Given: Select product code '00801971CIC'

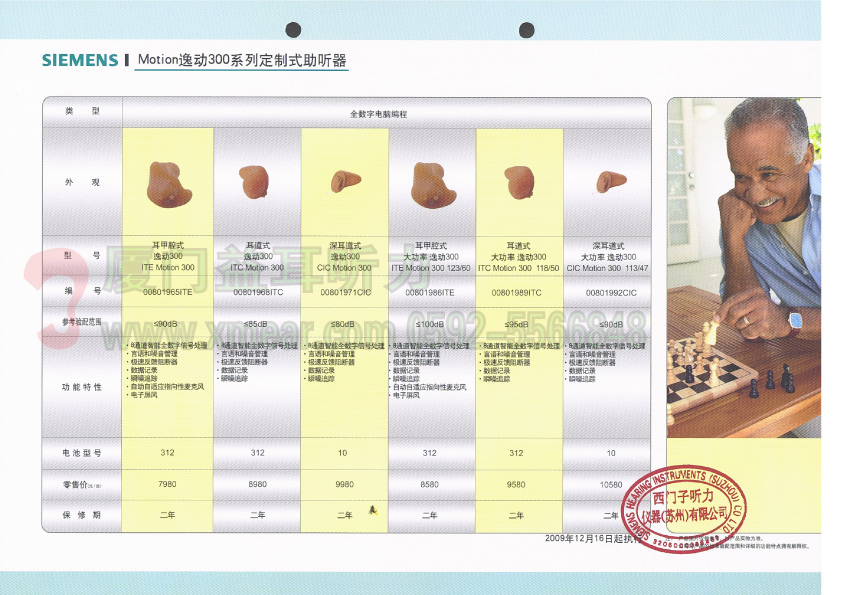Looking at the screenshot, I should [346, 292].
